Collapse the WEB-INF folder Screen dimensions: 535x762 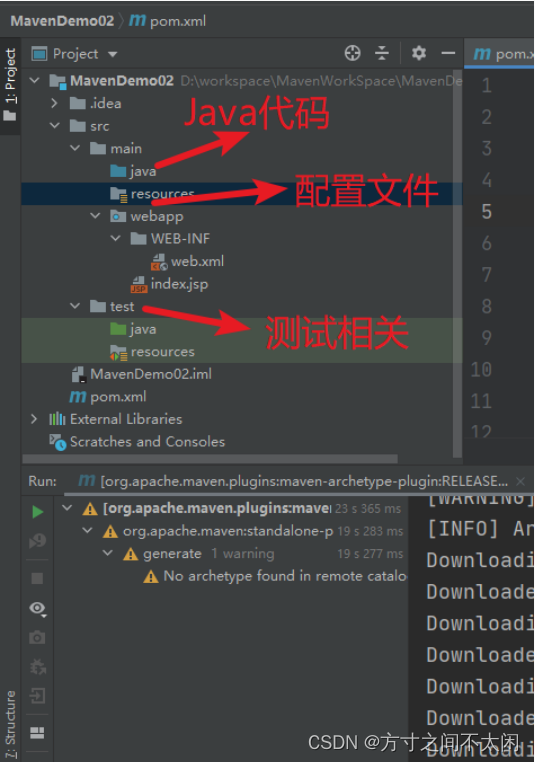(115, 238)
